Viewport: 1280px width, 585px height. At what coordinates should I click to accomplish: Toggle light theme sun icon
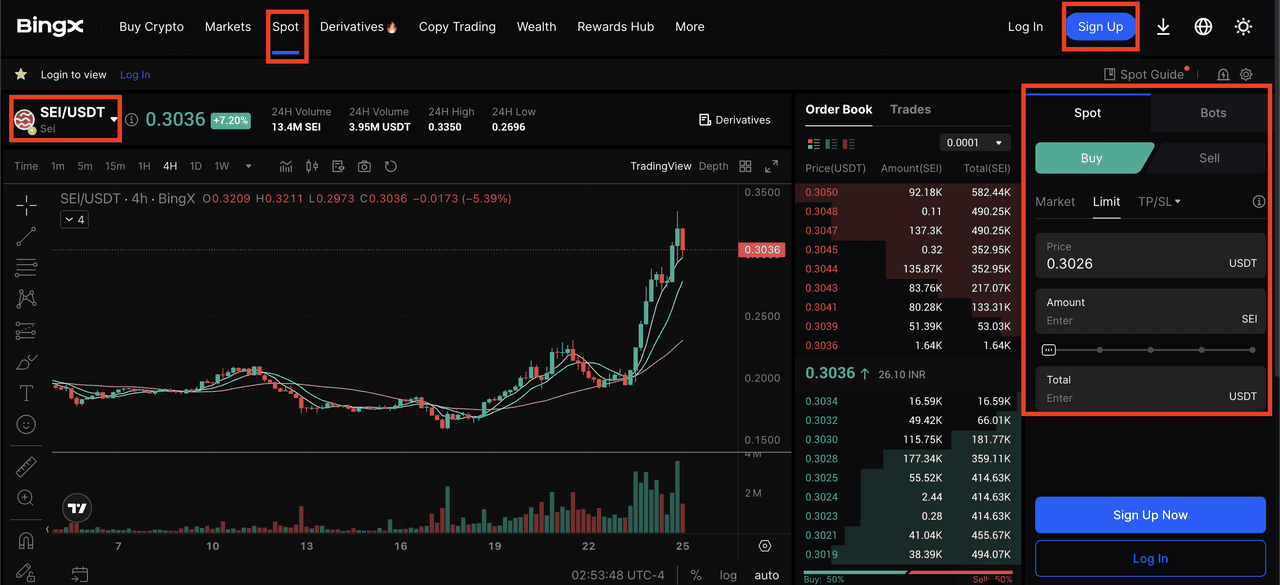pos(1243,27)
